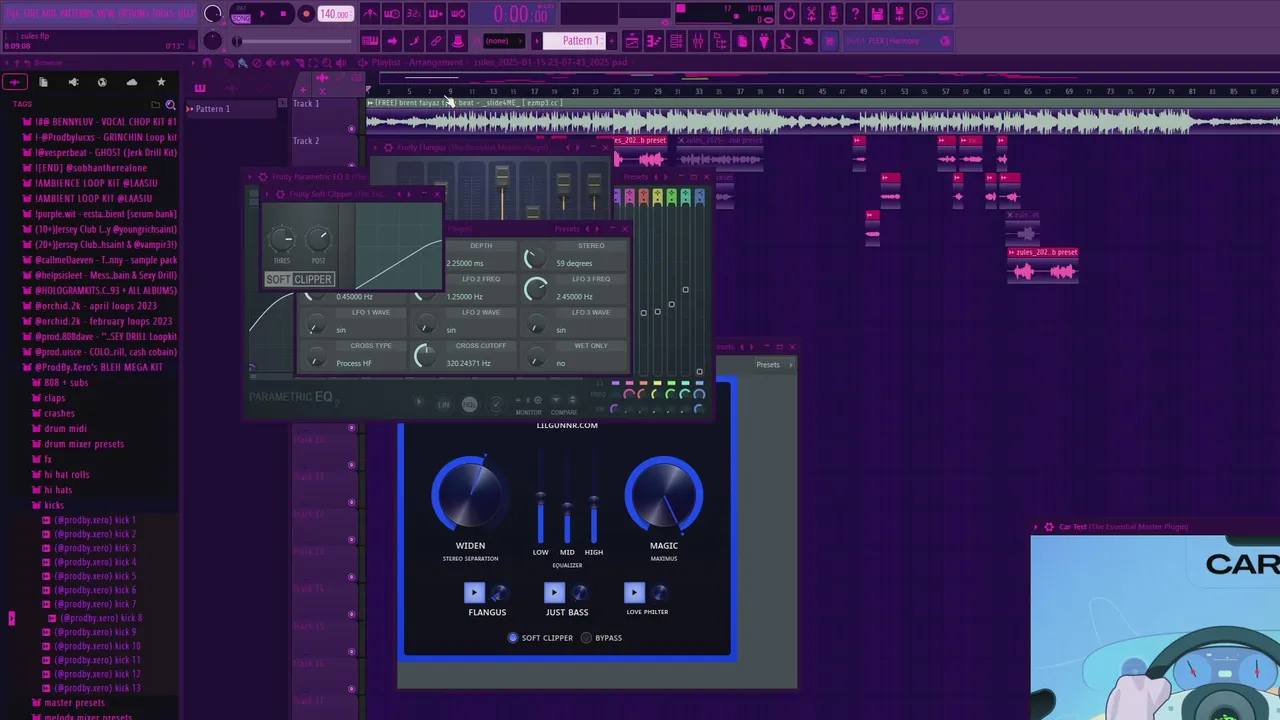
Task: Open the (none) selector dropdown
Action: coord(503,41)
